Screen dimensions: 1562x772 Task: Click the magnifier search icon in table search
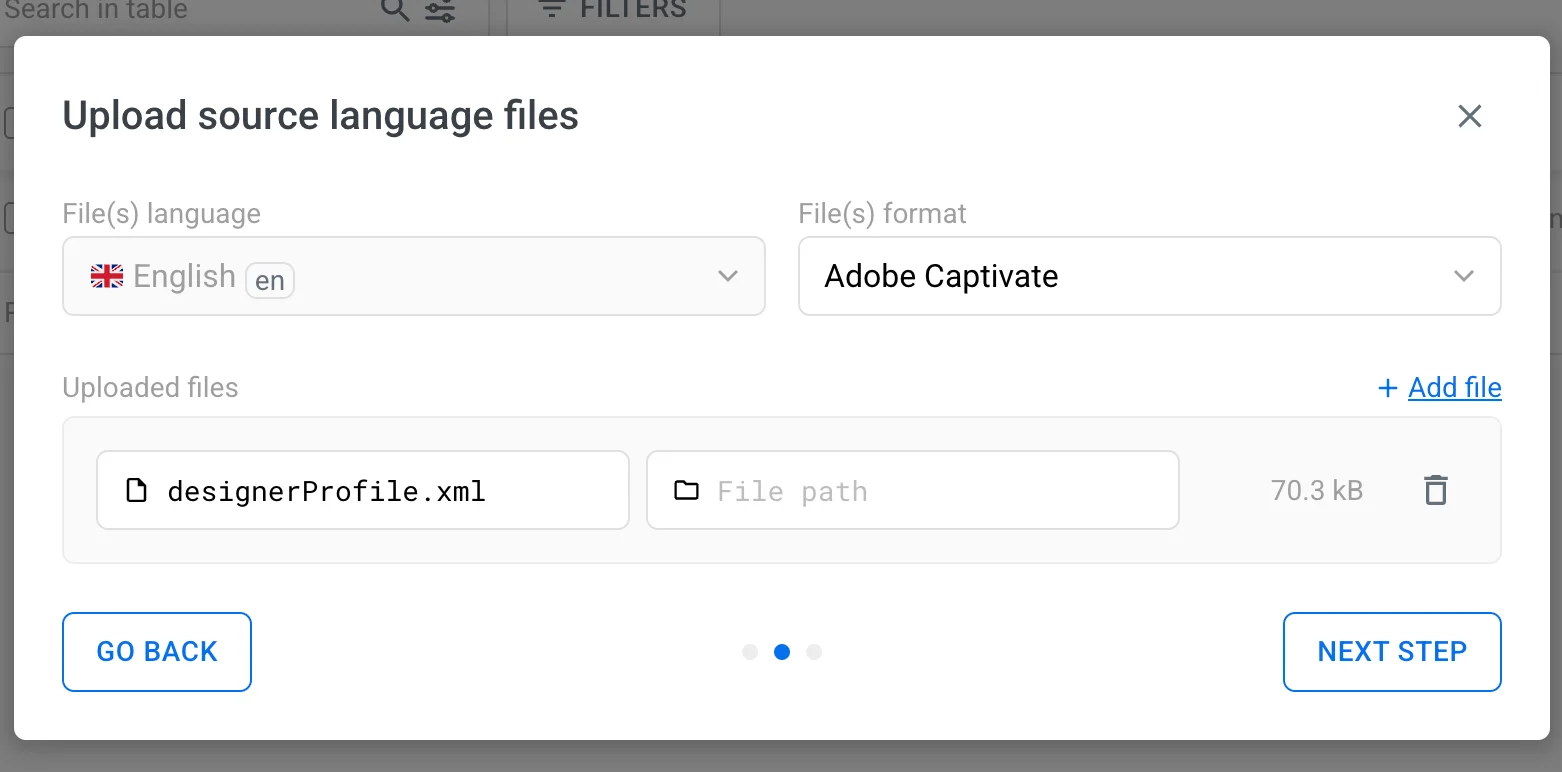click(x=396, y=11)
